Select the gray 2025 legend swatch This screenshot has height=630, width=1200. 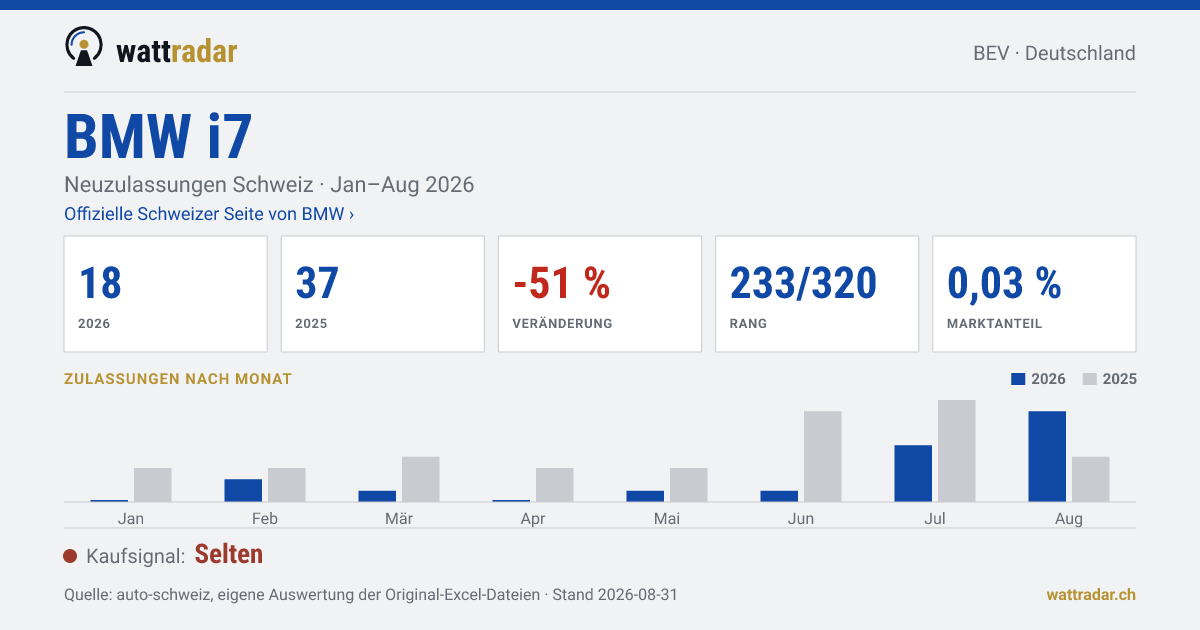[1091, 379]
